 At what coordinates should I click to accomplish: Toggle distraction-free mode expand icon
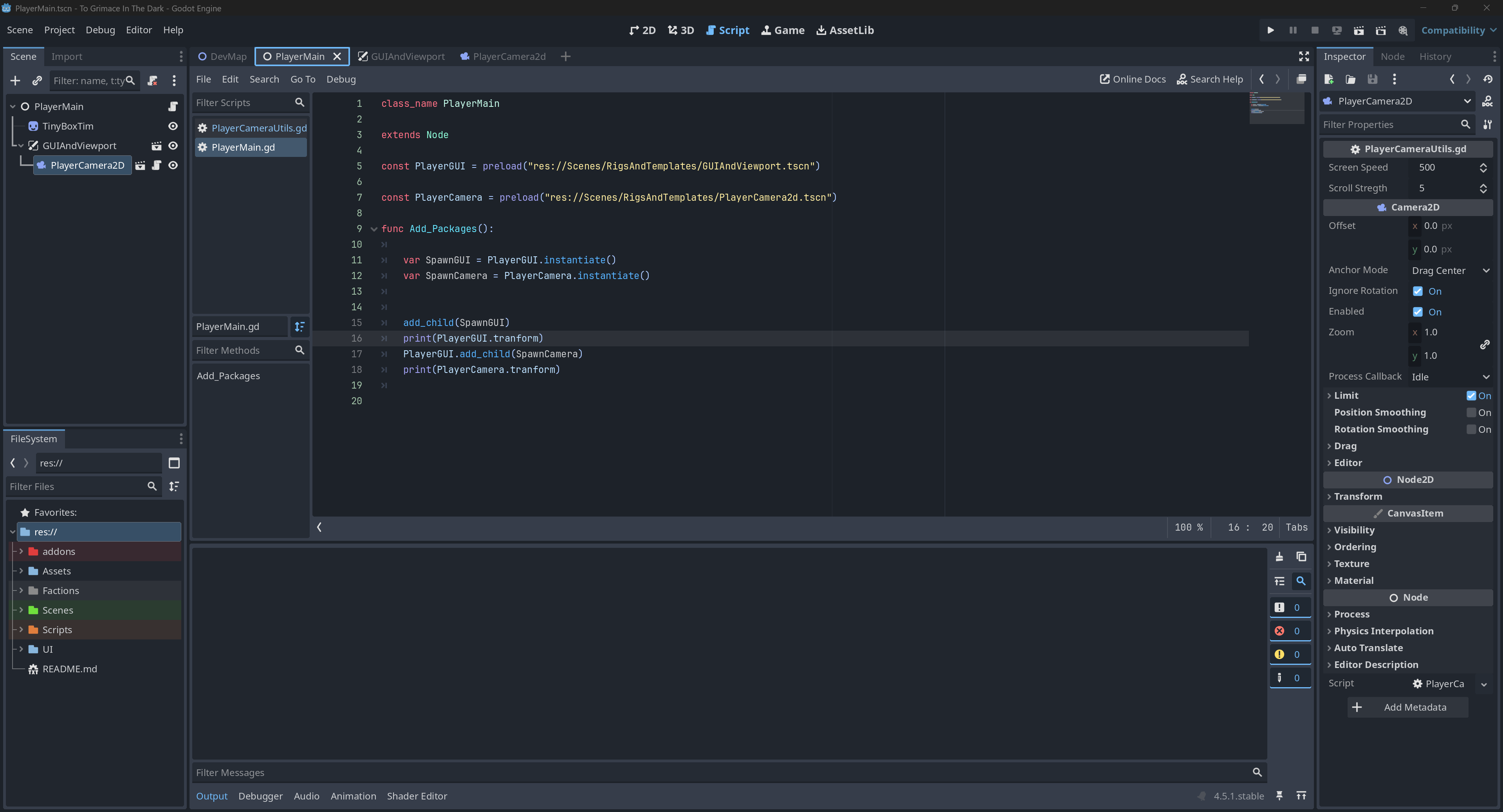tap(1303, 57)
